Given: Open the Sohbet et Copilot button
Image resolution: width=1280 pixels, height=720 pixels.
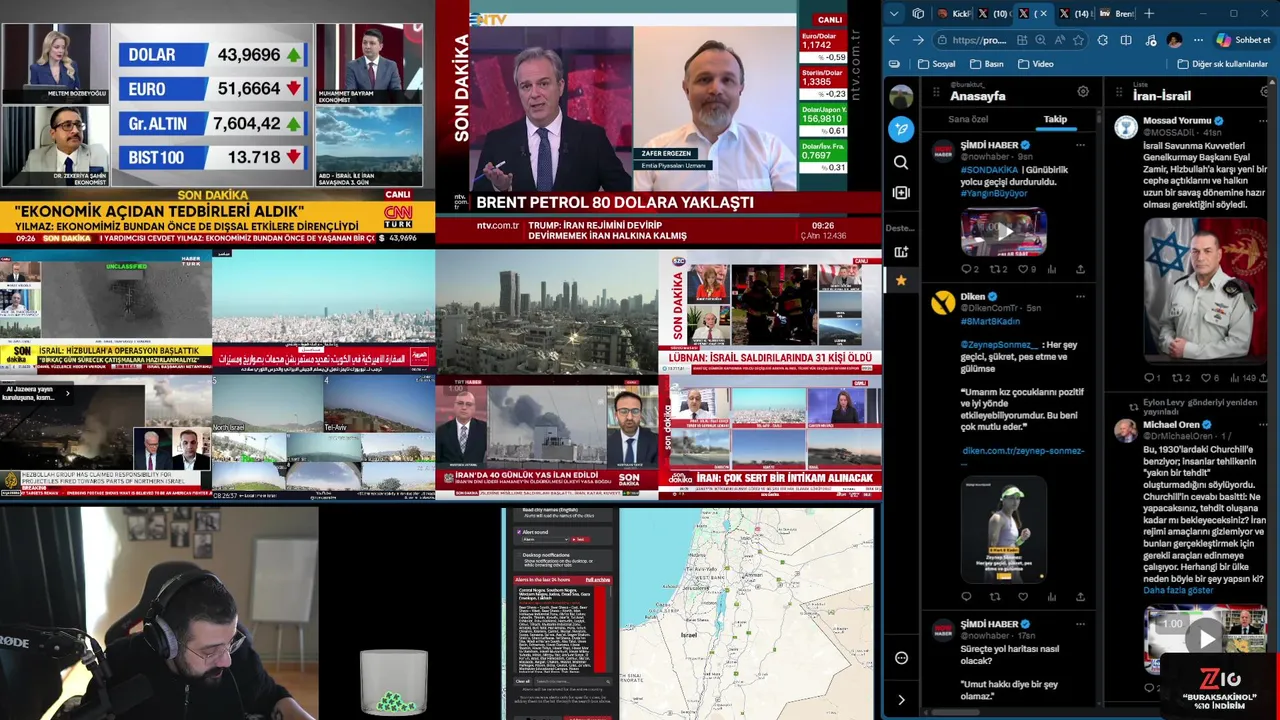Looking at the screenshot, I should [1243, 40].
